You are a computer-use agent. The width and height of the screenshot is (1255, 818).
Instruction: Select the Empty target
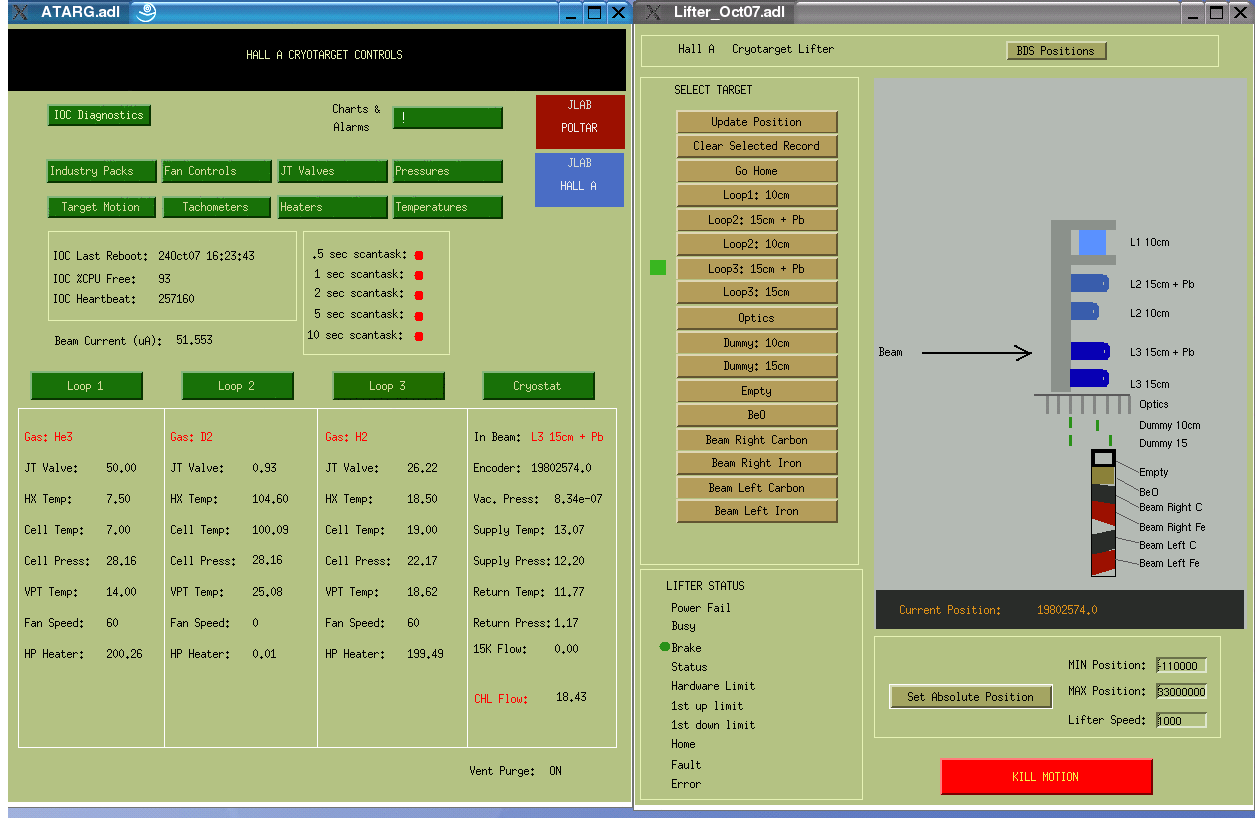tap(757, 391)
